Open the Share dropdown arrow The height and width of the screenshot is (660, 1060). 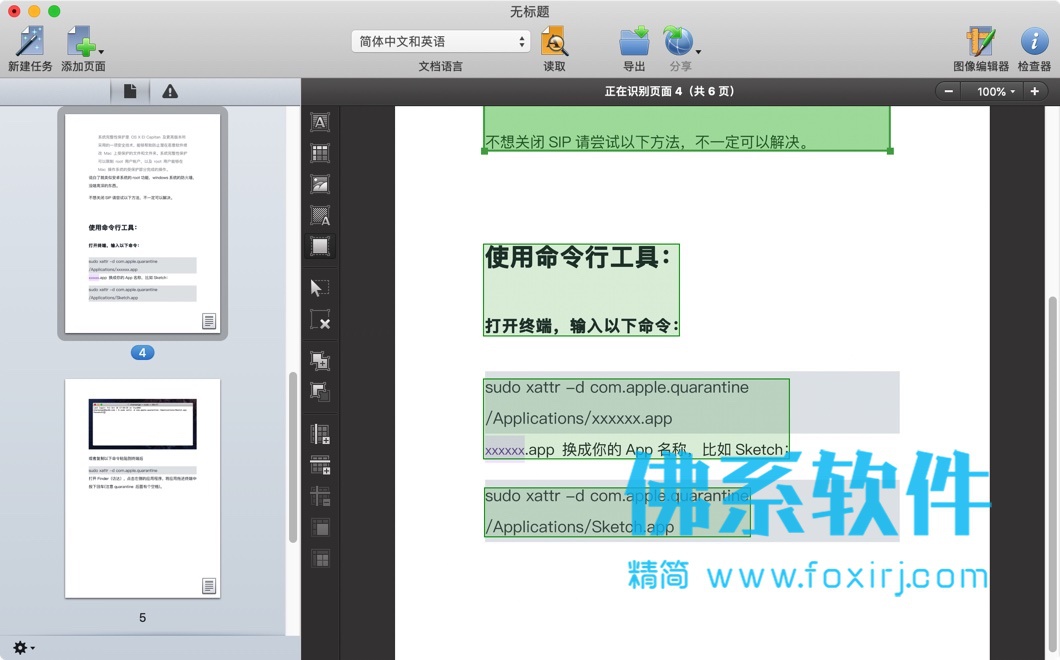point(698,52)
